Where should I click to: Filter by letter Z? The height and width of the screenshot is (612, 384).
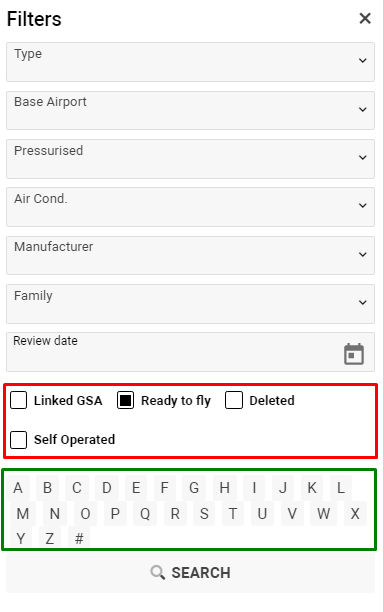tap(50, 539)
